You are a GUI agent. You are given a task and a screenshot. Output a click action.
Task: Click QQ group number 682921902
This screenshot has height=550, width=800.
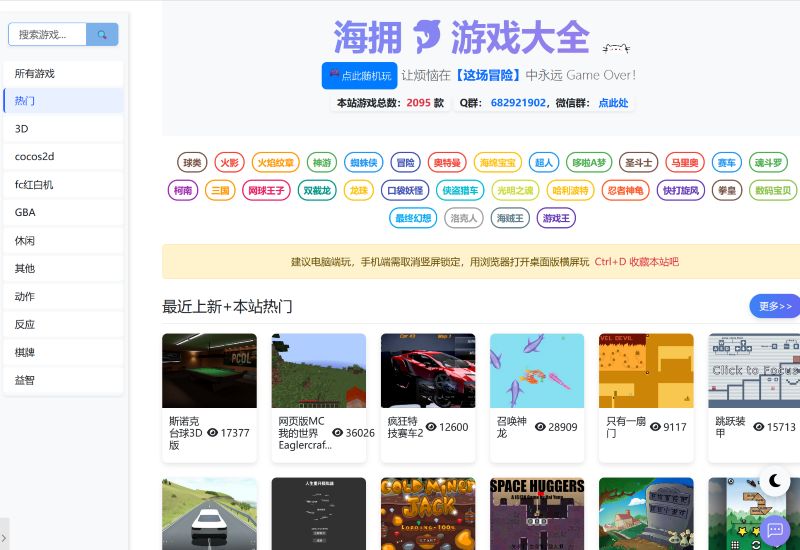(518, 103)
